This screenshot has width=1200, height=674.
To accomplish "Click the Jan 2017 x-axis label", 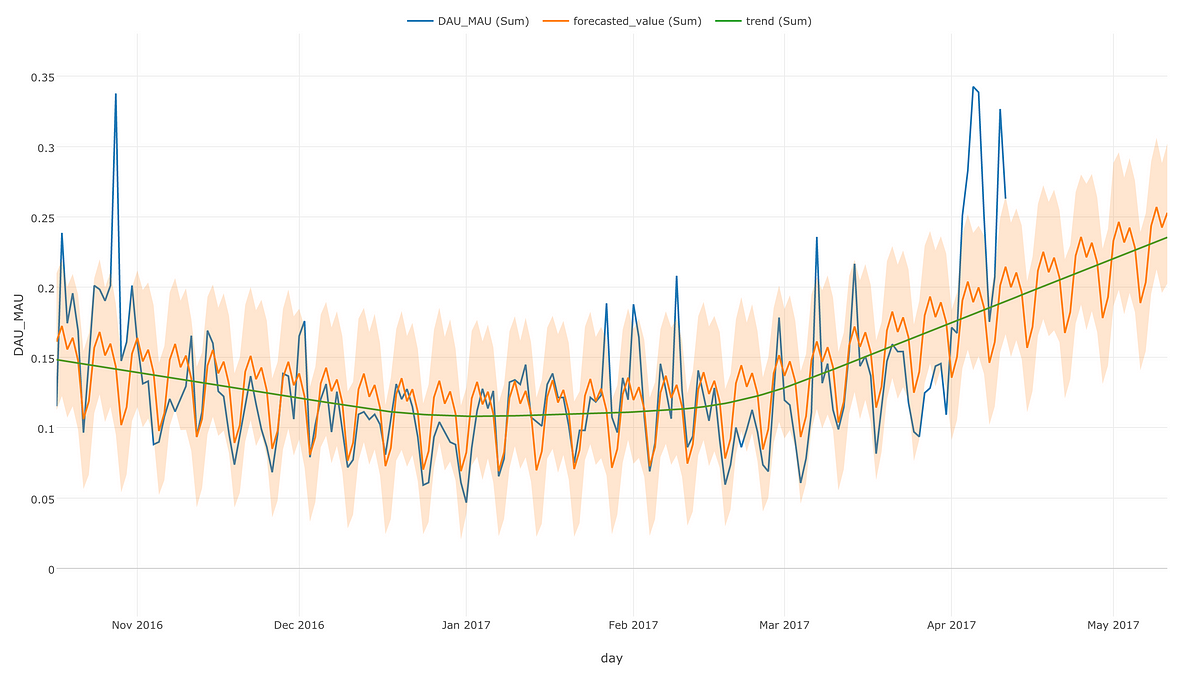I will (x=466, y=626).
